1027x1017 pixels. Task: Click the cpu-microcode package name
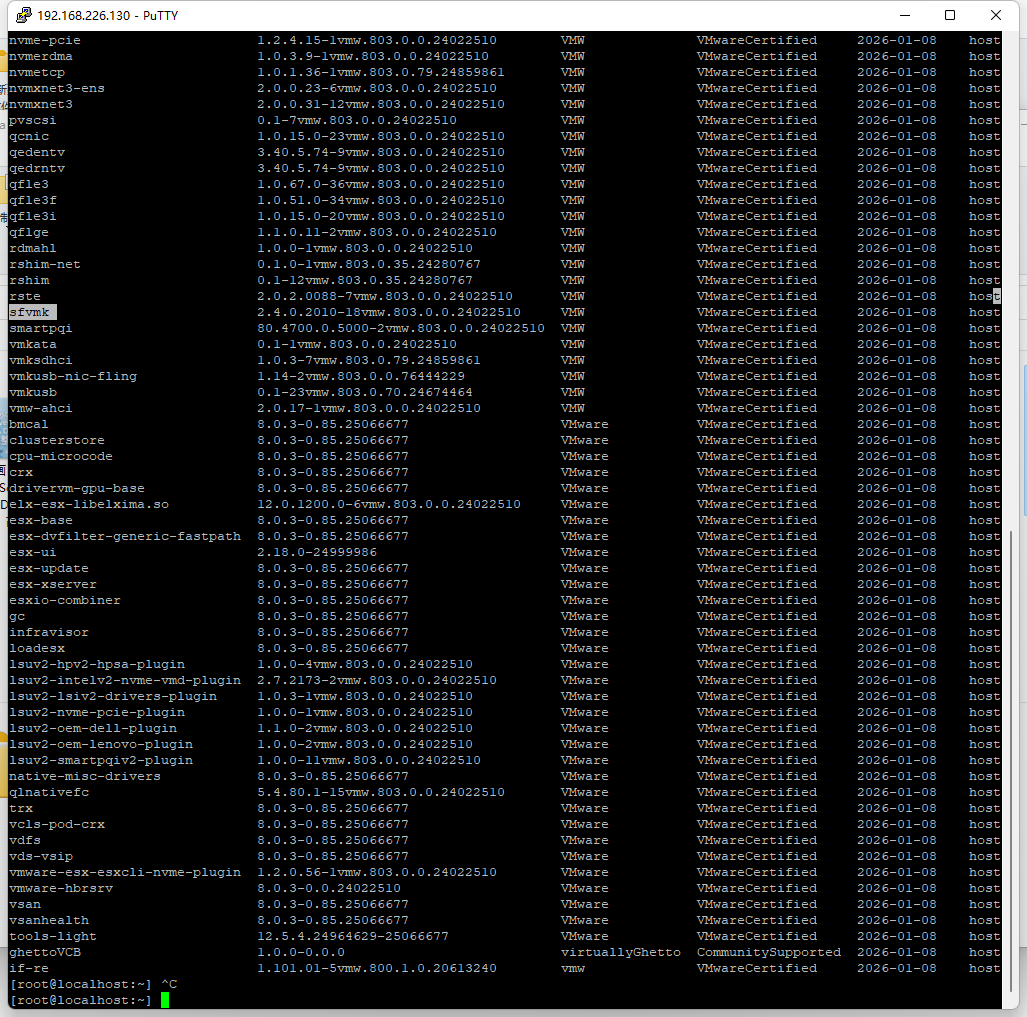[60, 456]
